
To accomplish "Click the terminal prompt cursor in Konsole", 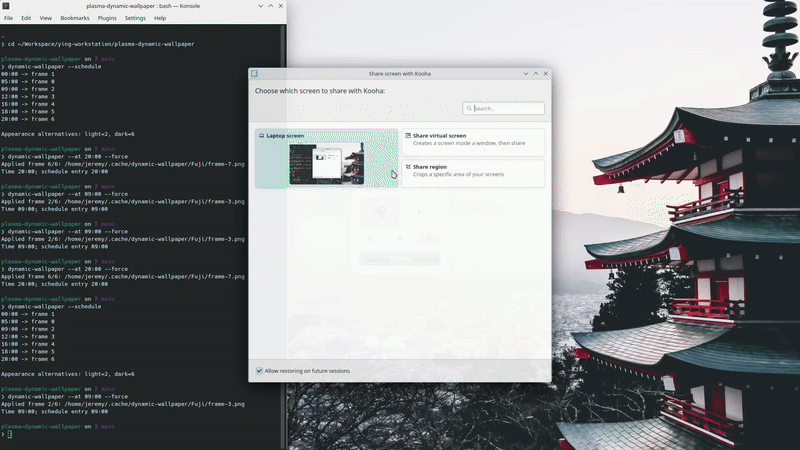I will 9,434.
